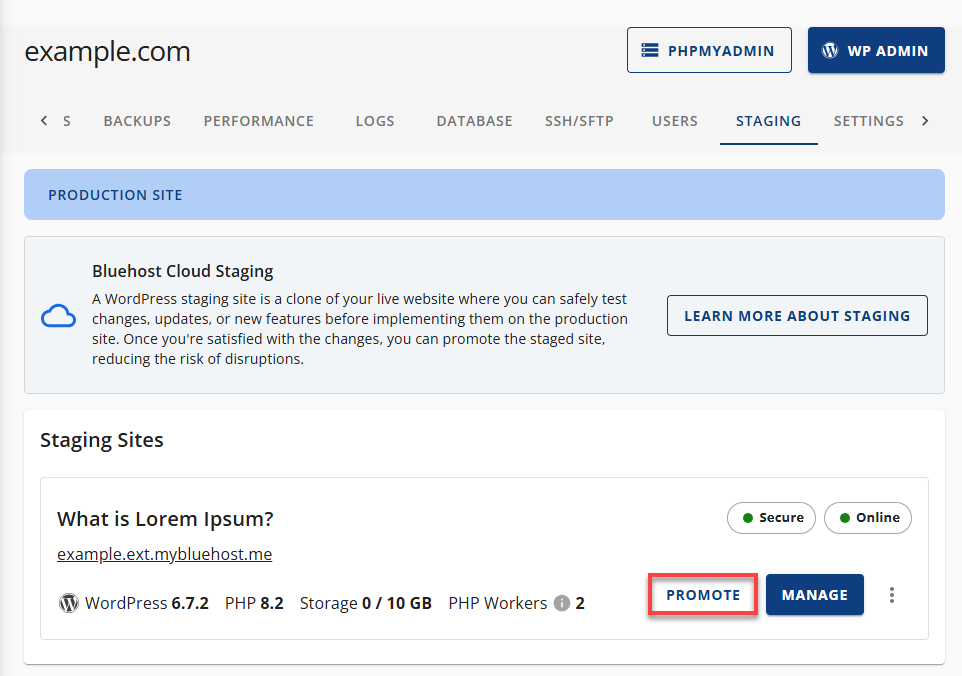Click the blue cloud icon beside Bluehost Cloud Staging

click(x=59, y=315)
